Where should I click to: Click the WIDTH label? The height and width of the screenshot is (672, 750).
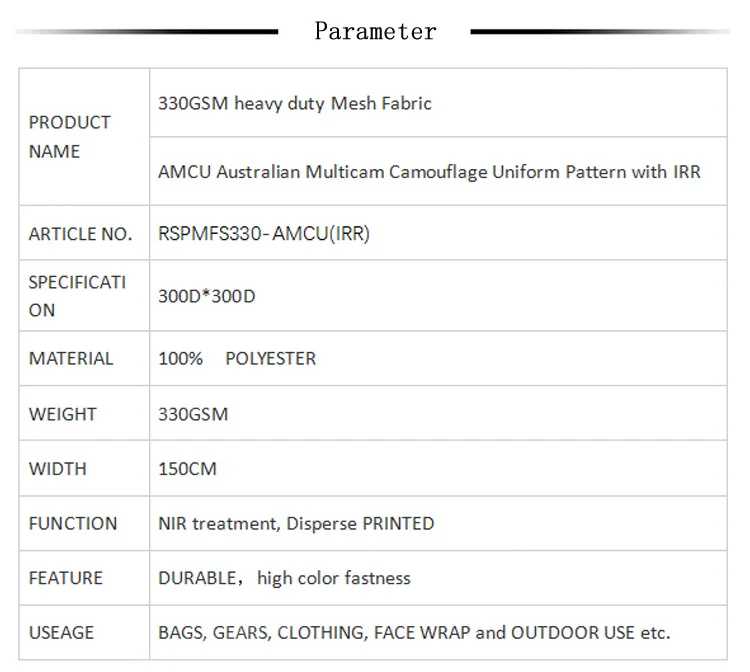pyautogui.click(x=57, y=468)
